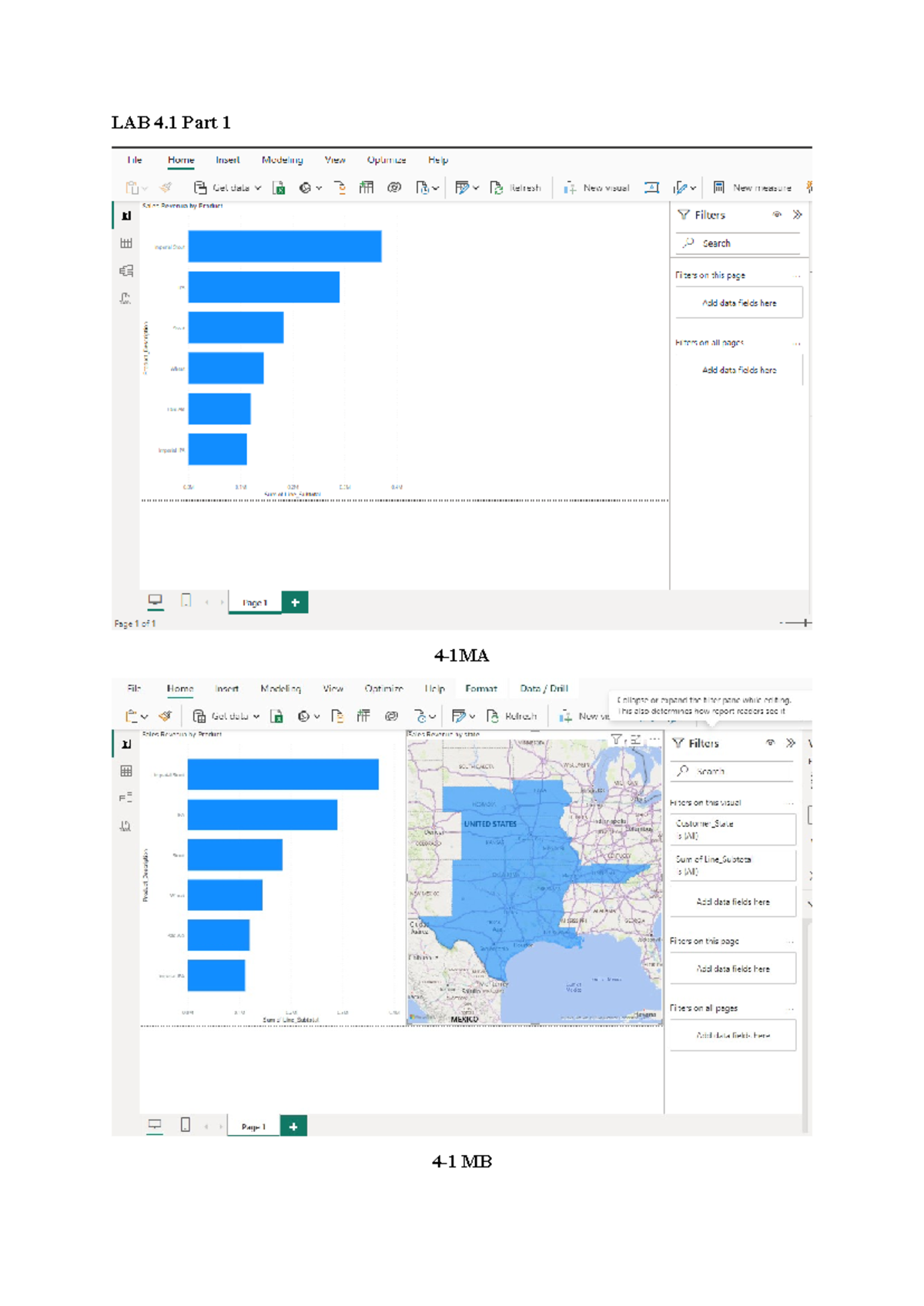Image resolution: width=924 pixels, height=1306 pixels.
Task: Click Refresh icon in the 4-1MA screenshot
Action: [x=497, y=187]
